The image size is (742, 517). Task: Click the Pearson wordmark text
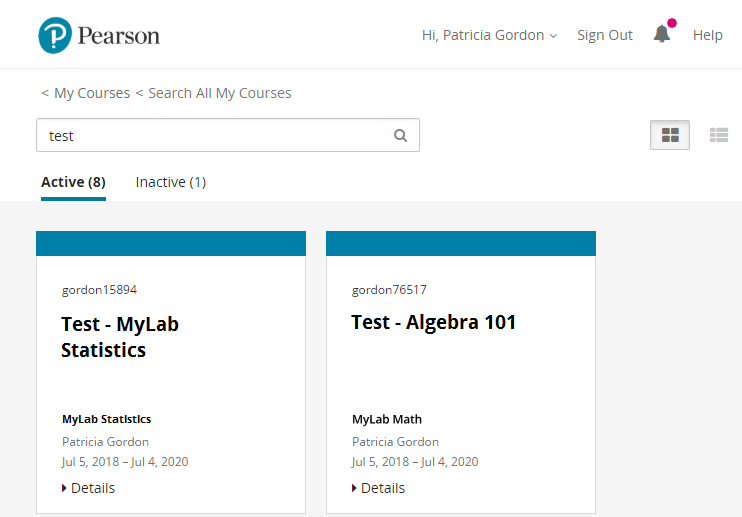[118, 36]
